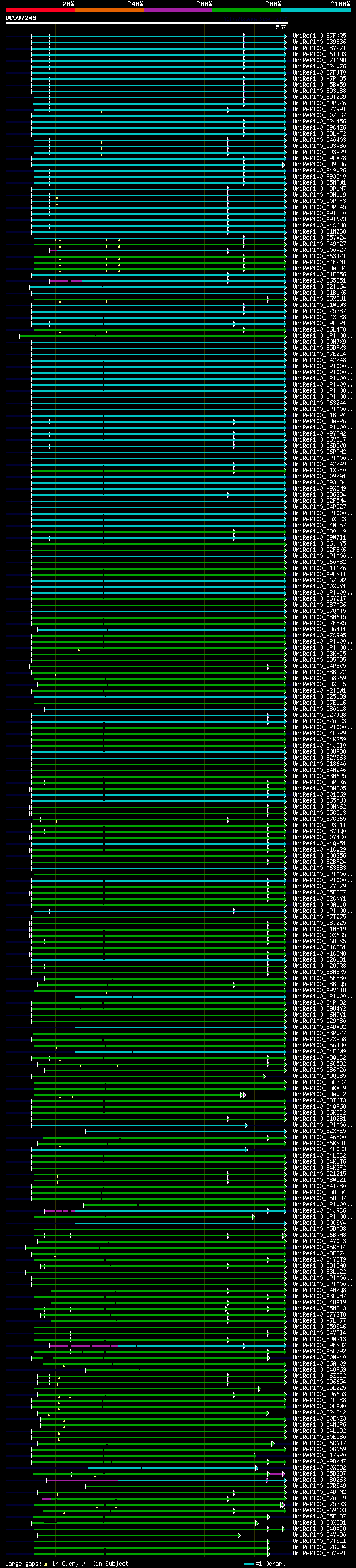Select the UniRef100_Q6CNI7 label
This screenshot has height=1568, width=356.
[x=319, y=1443]
